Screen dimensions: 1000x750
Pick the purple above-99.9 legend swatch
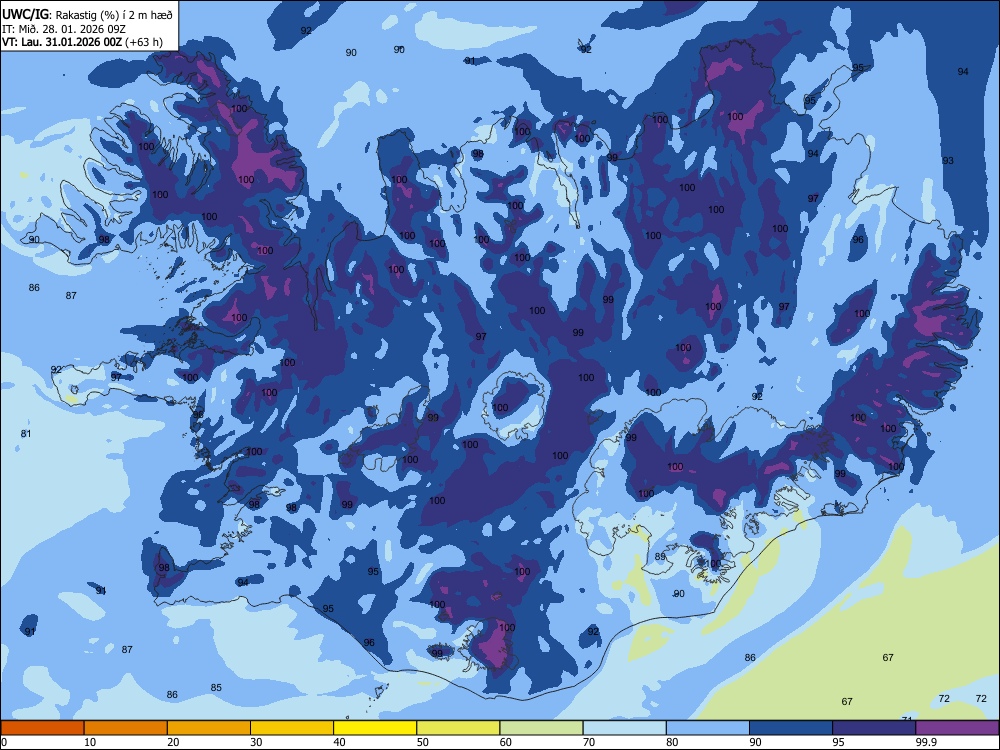click(x=957, y=728)
